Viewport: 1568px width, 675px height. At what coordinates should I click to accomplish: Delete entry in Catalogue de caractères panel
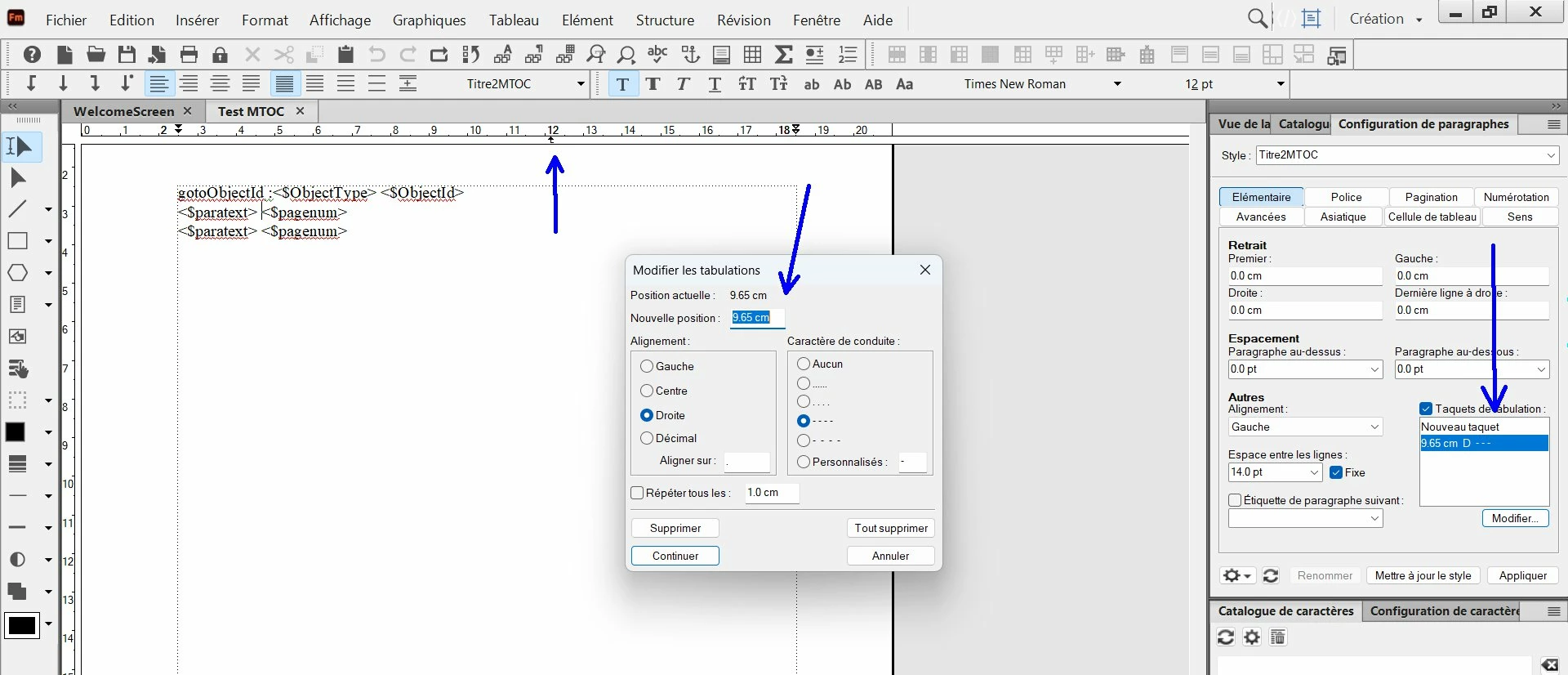click(x=1278, y=637)
